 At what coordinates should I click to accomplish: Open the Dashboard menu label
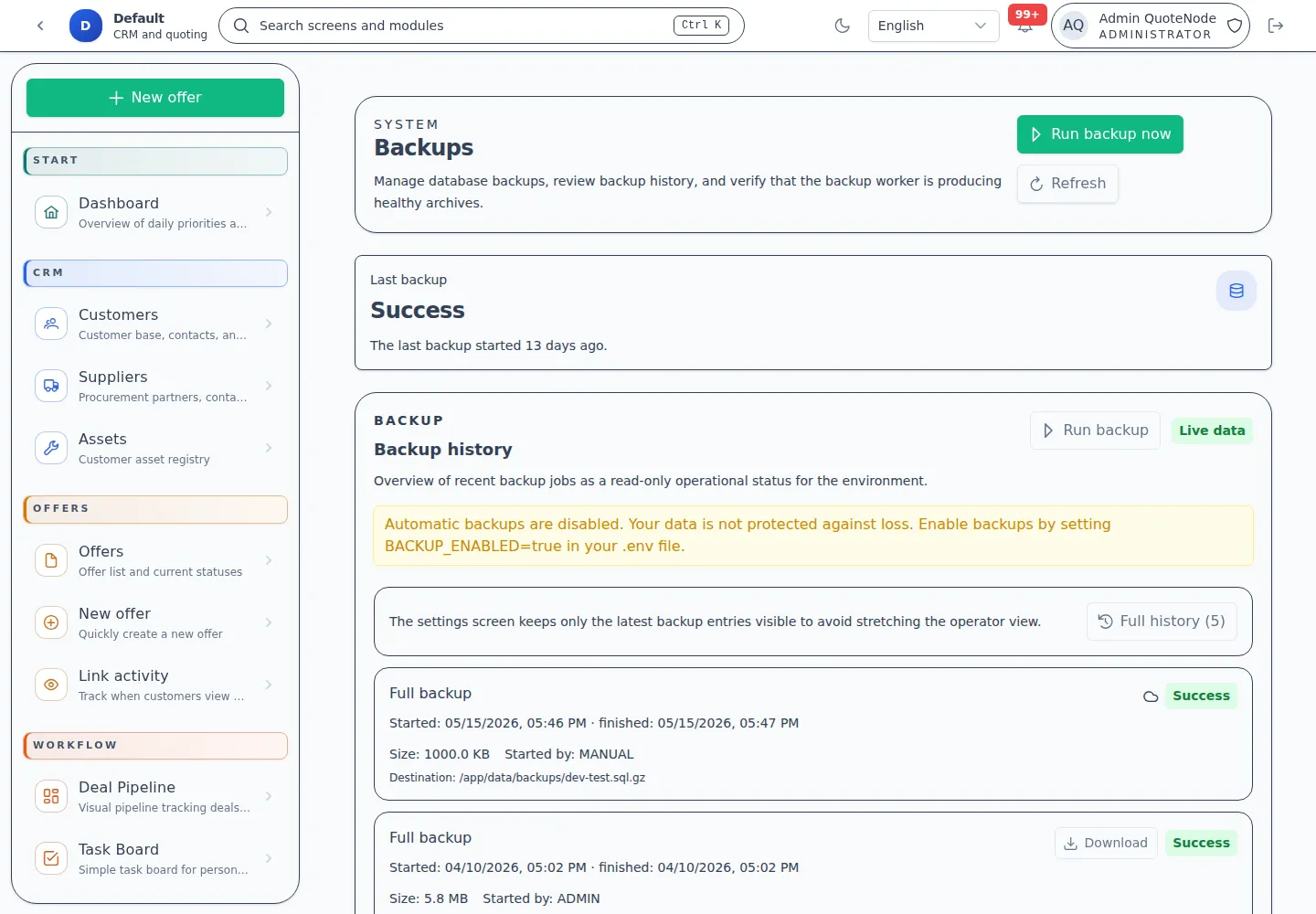(119, 203)
